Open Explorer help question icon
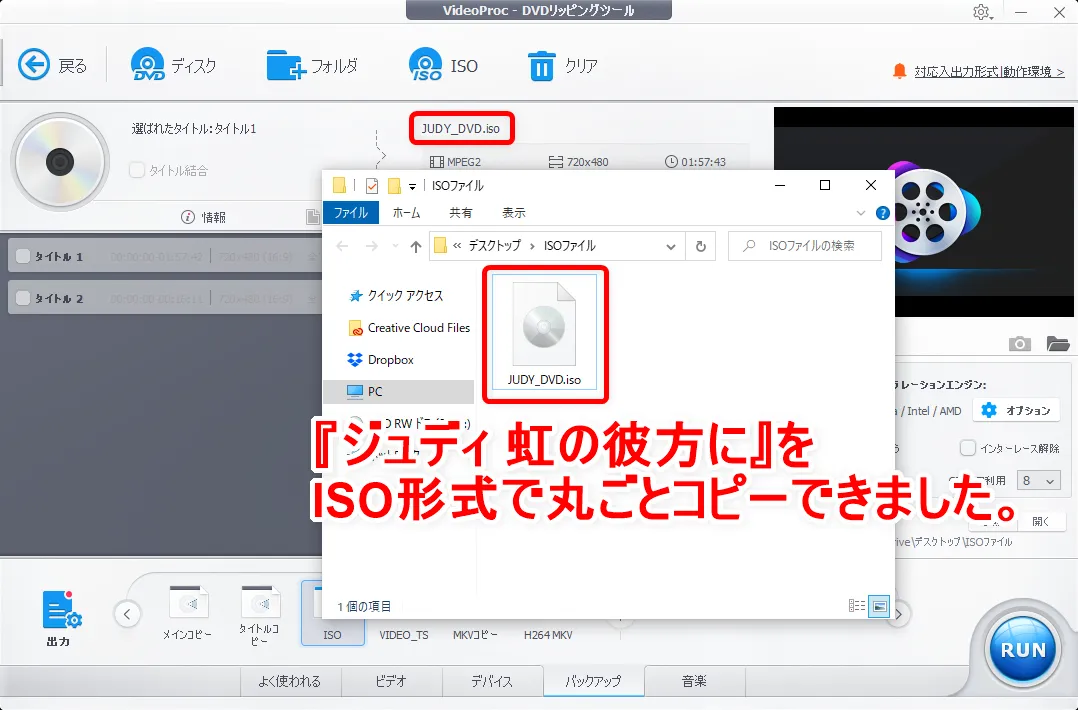Screen dimensions: 1078x710 883,213
